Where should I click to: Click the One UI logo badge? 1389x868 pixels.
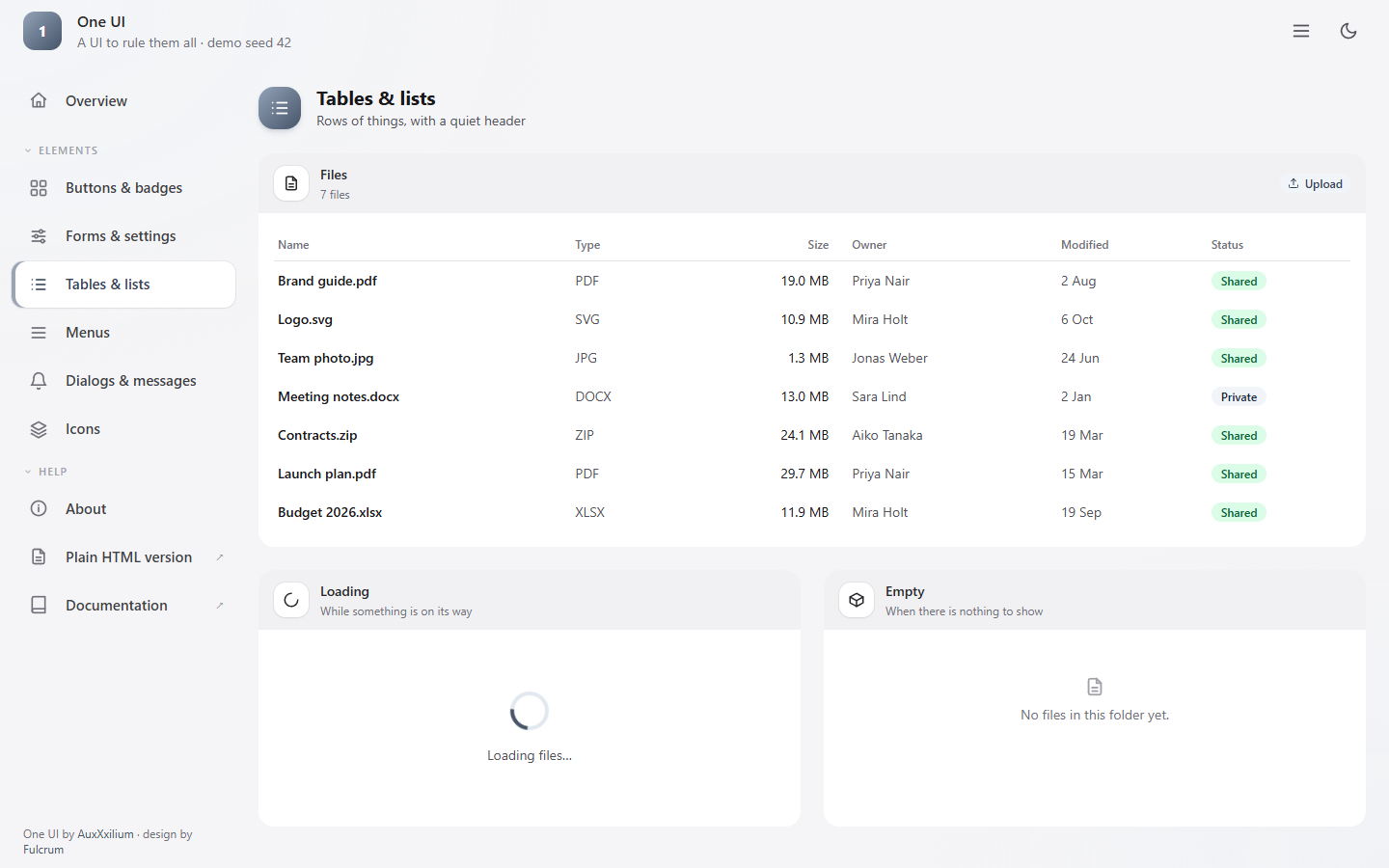click(x=42, y=31)
